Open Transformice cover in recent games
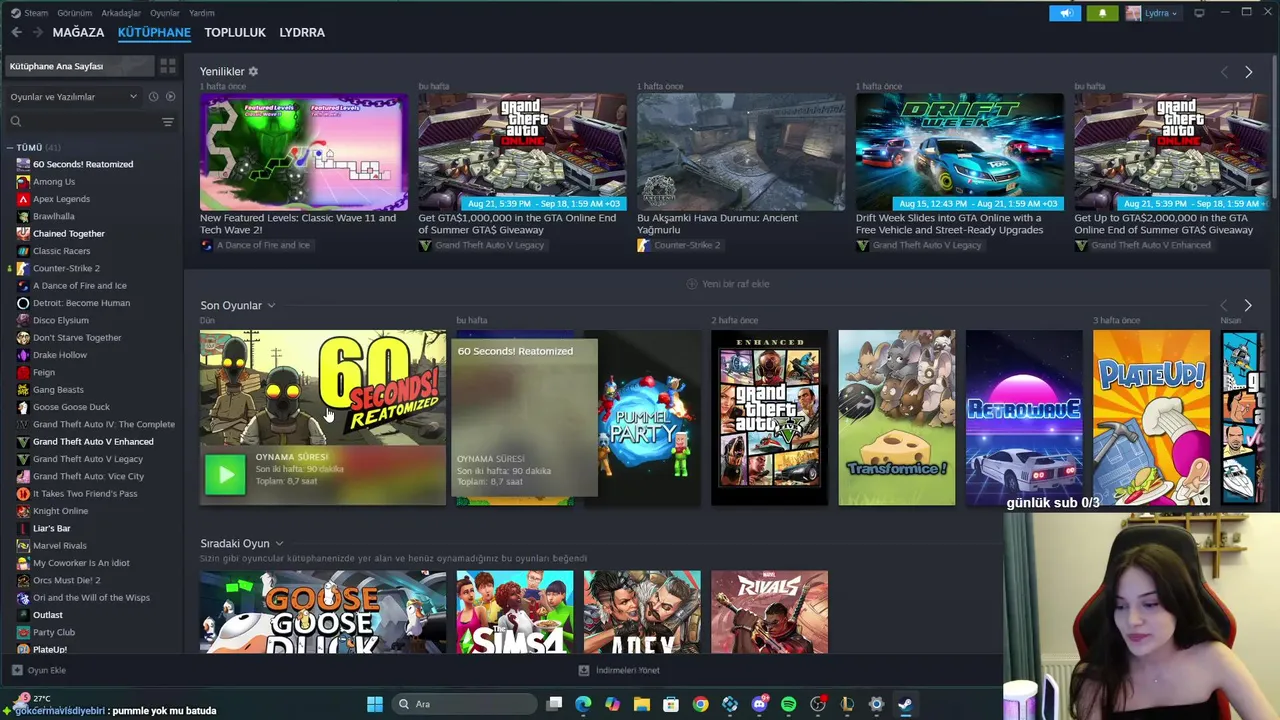This screenshot has height=720, width=1280. [896, 418]
